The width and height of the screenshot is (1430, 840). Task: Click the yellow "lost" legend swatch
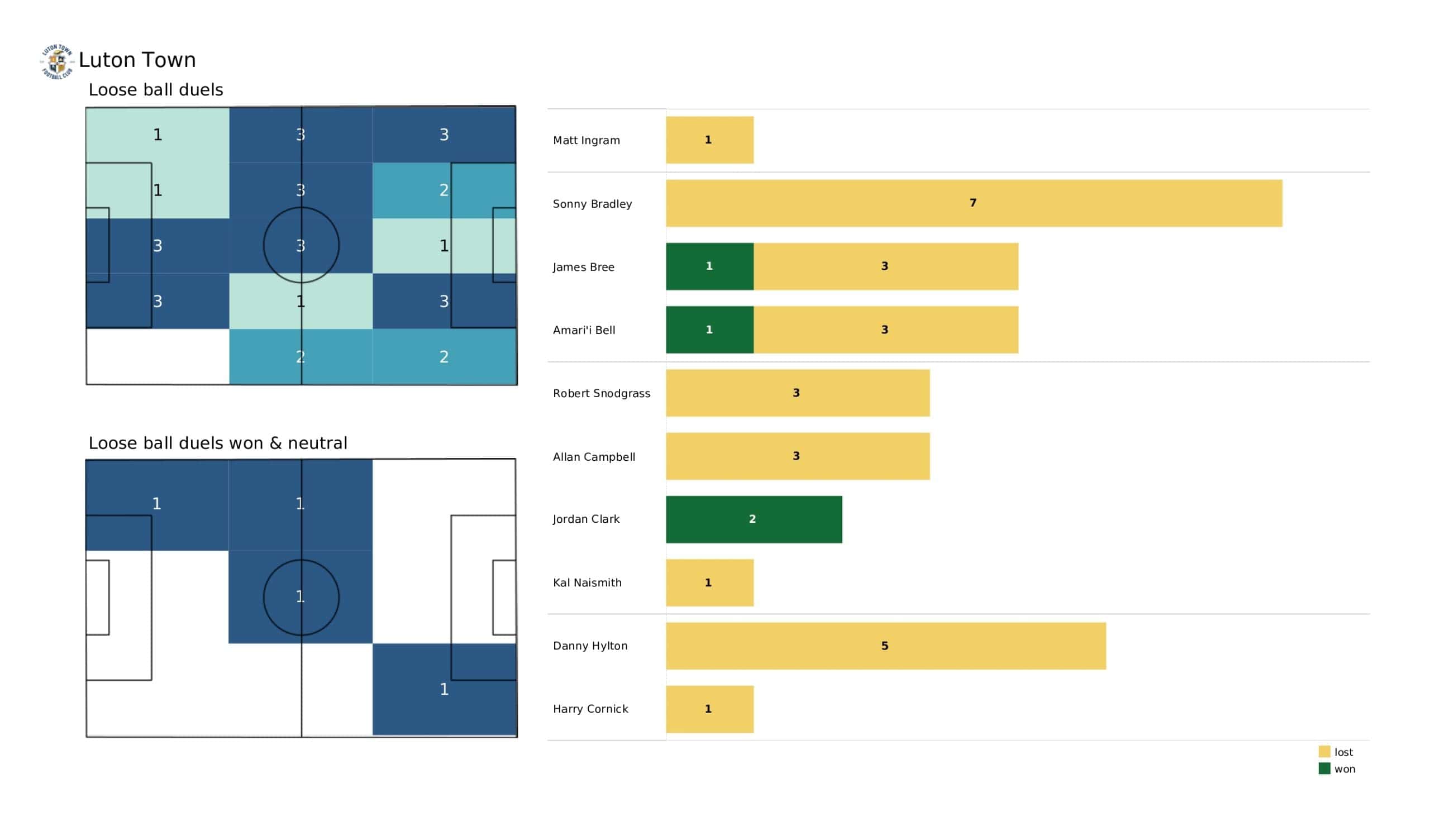click(x=1324, y=751)
